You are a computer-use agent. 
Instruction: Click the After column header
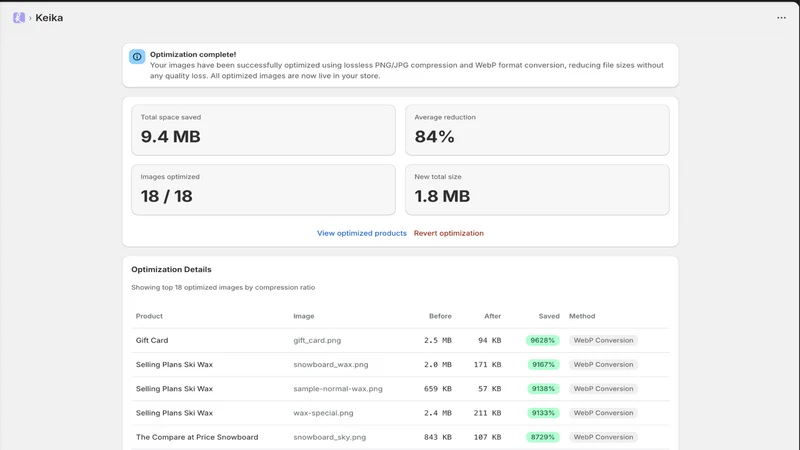[492, 316]
